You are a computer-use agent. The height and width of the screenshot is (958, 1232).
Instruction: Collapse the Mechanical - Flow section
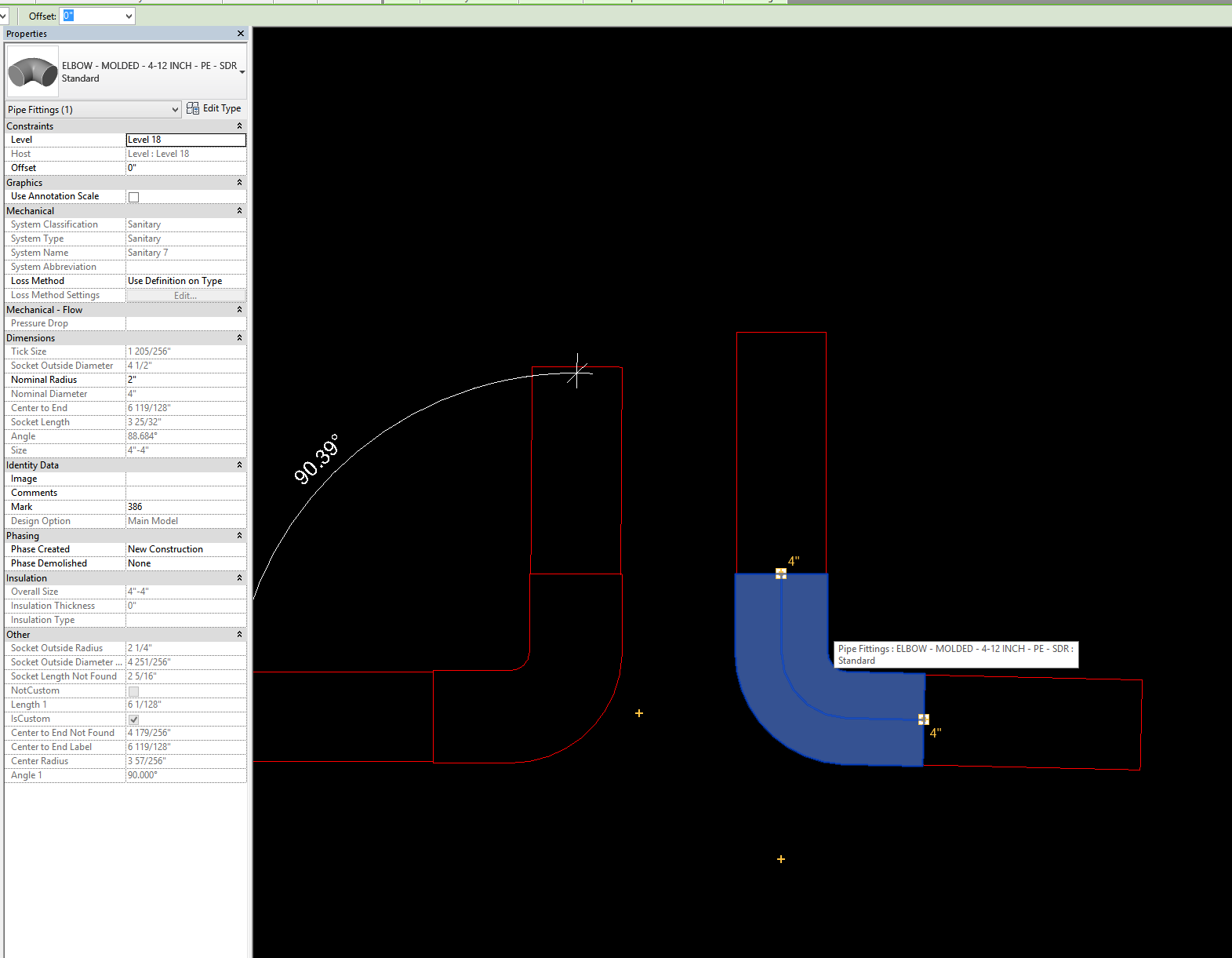click(x=240, y=309)
